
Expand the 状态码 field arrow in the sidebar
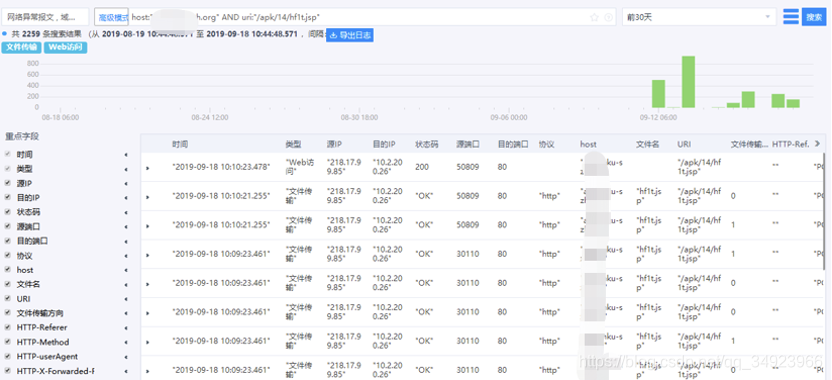(126, 212)
